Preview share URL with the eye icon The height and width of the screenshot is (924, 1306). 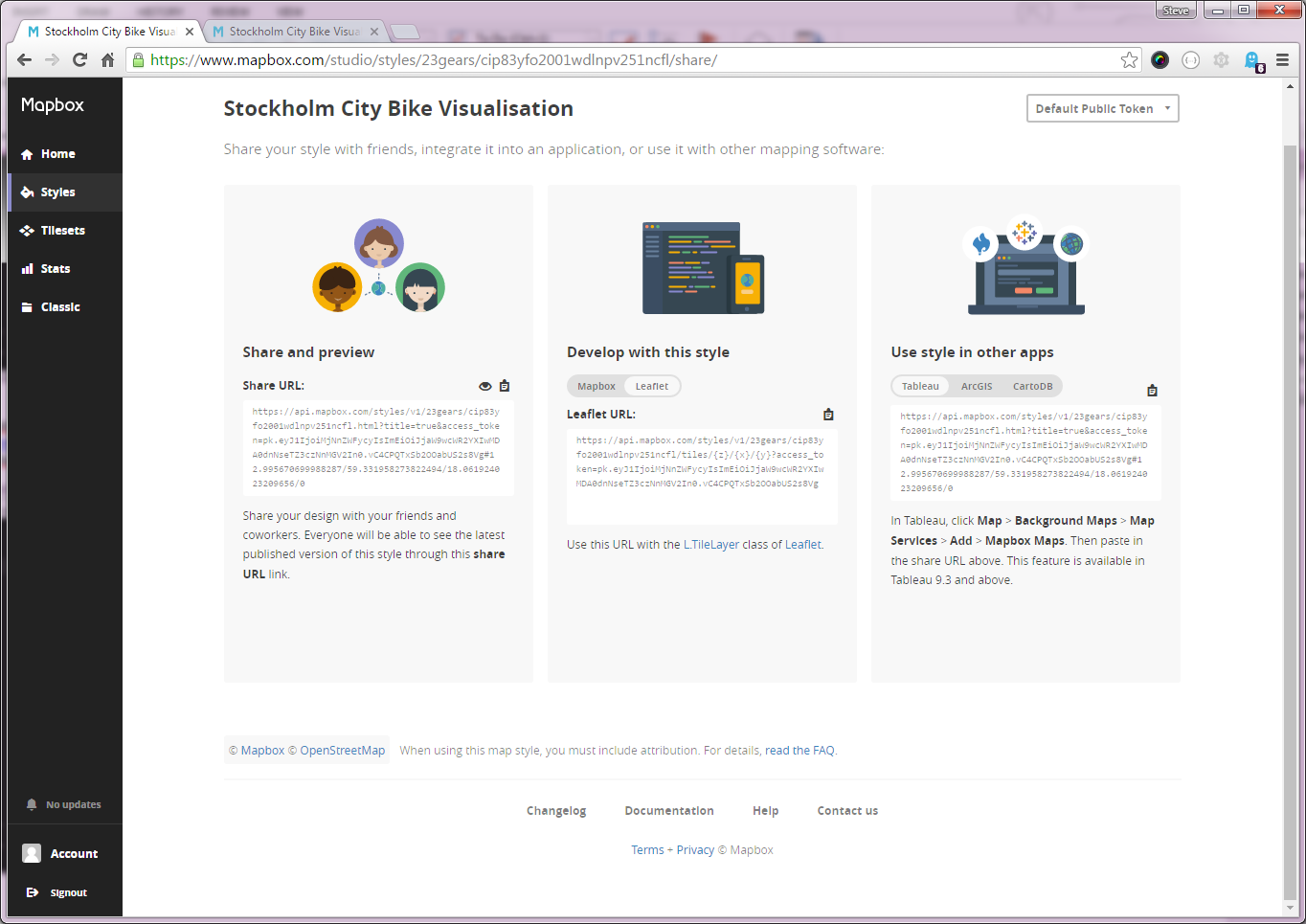point(485,386)
